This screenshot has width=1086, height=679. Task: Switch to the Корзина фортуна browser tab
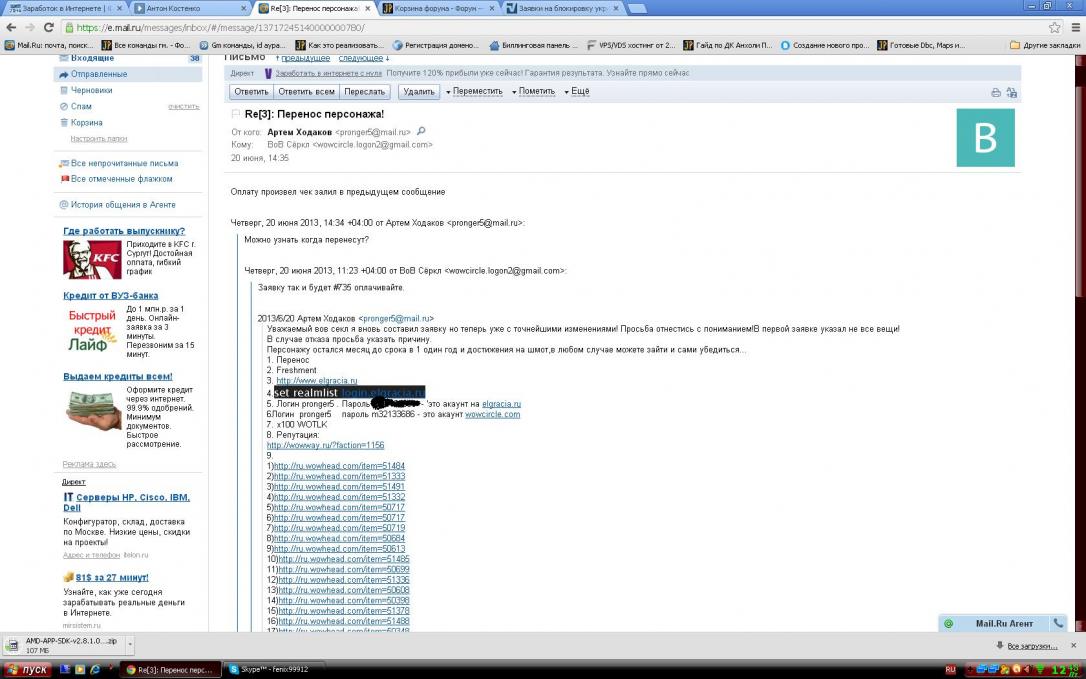[438, 8]
